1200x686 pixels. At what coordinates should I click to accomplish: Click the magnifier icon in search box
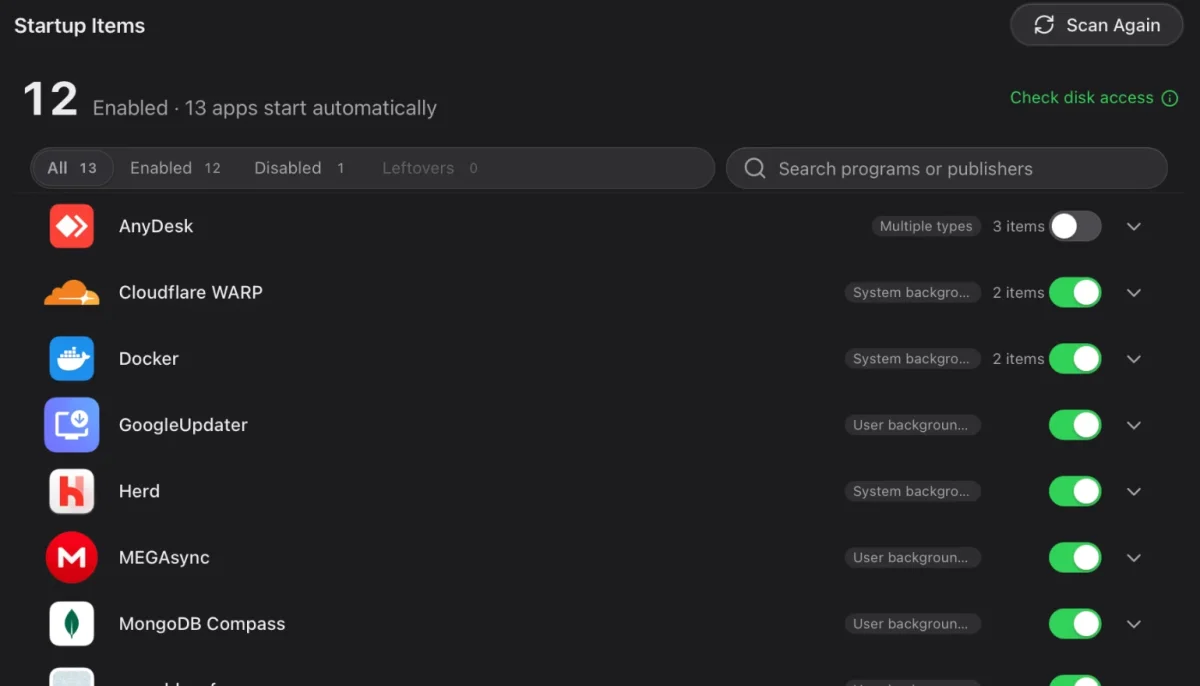tap(755, 168)
